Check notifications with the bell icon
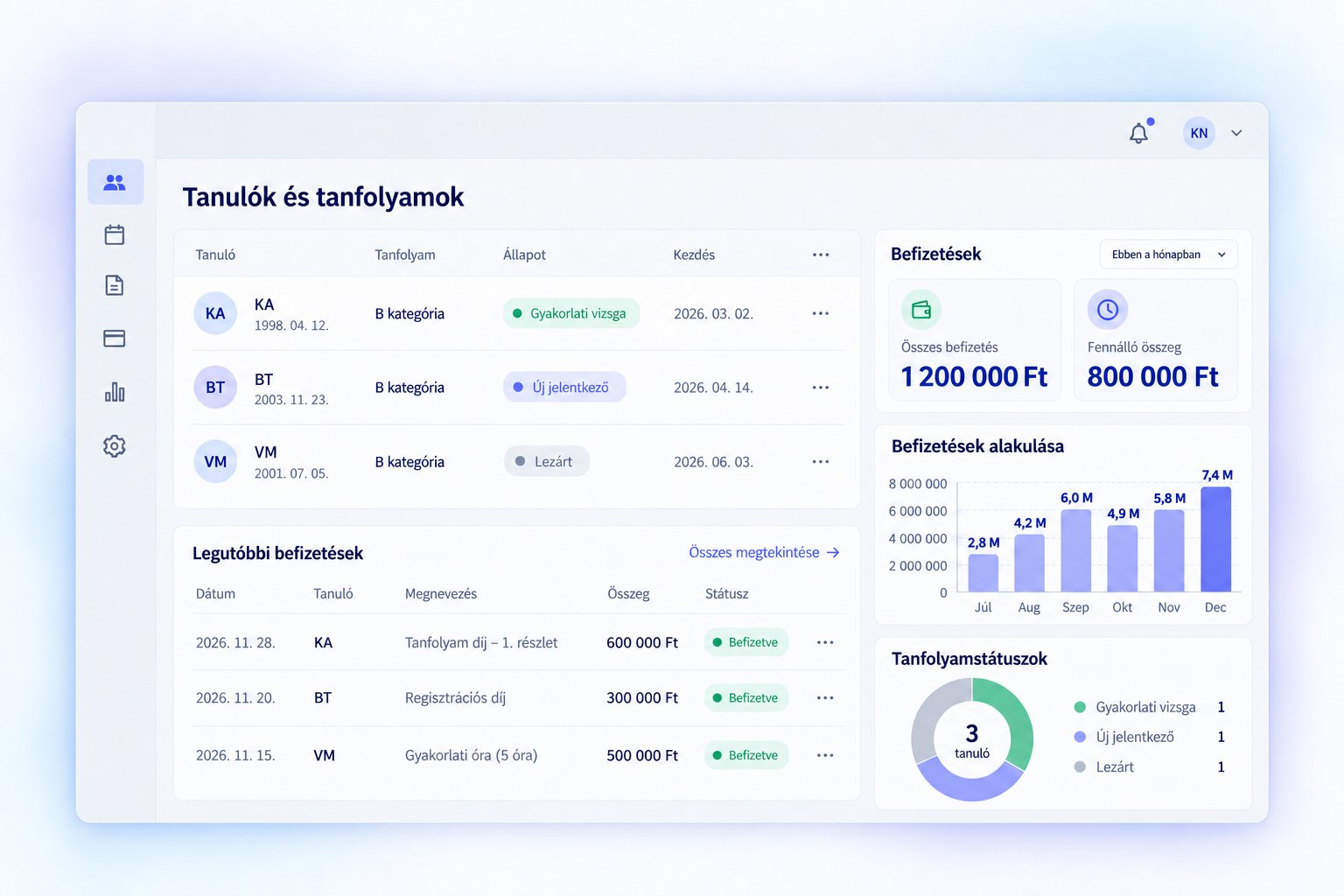 (x=1139, y=133)
